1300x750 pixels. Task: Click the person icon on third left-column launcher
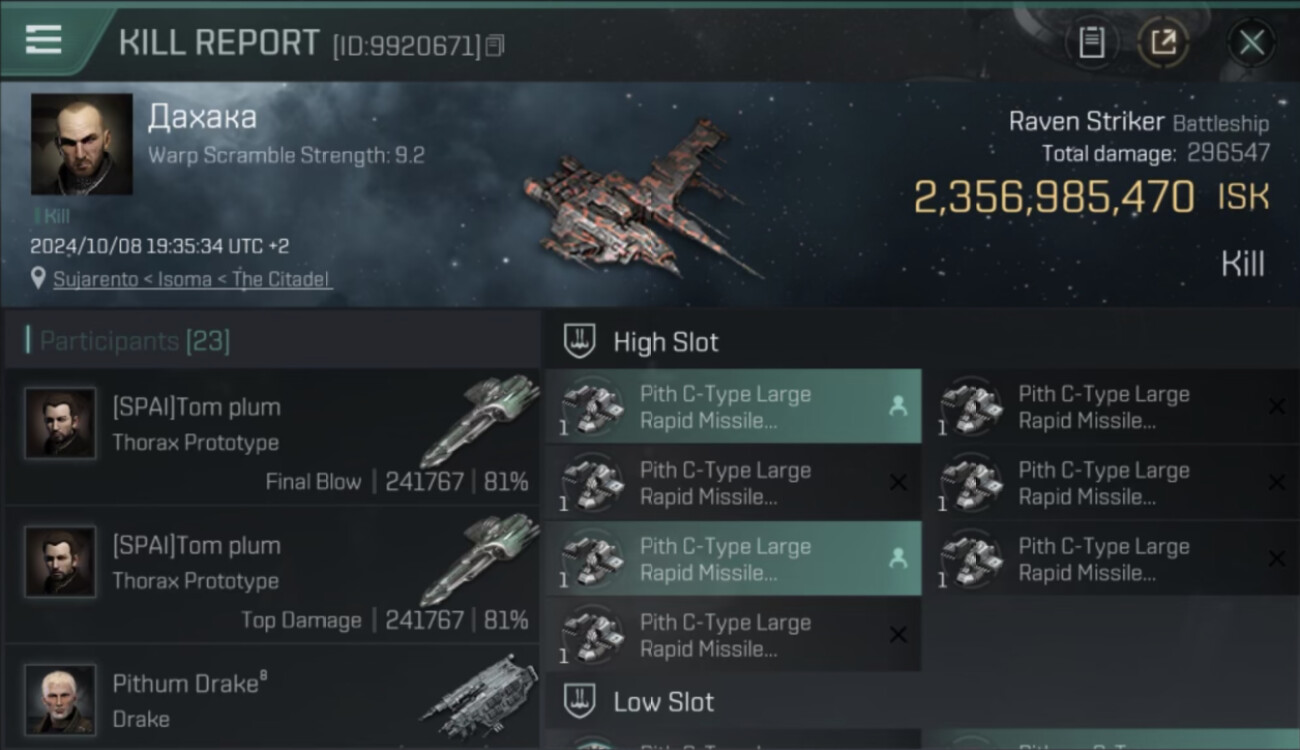click(897, 559)
